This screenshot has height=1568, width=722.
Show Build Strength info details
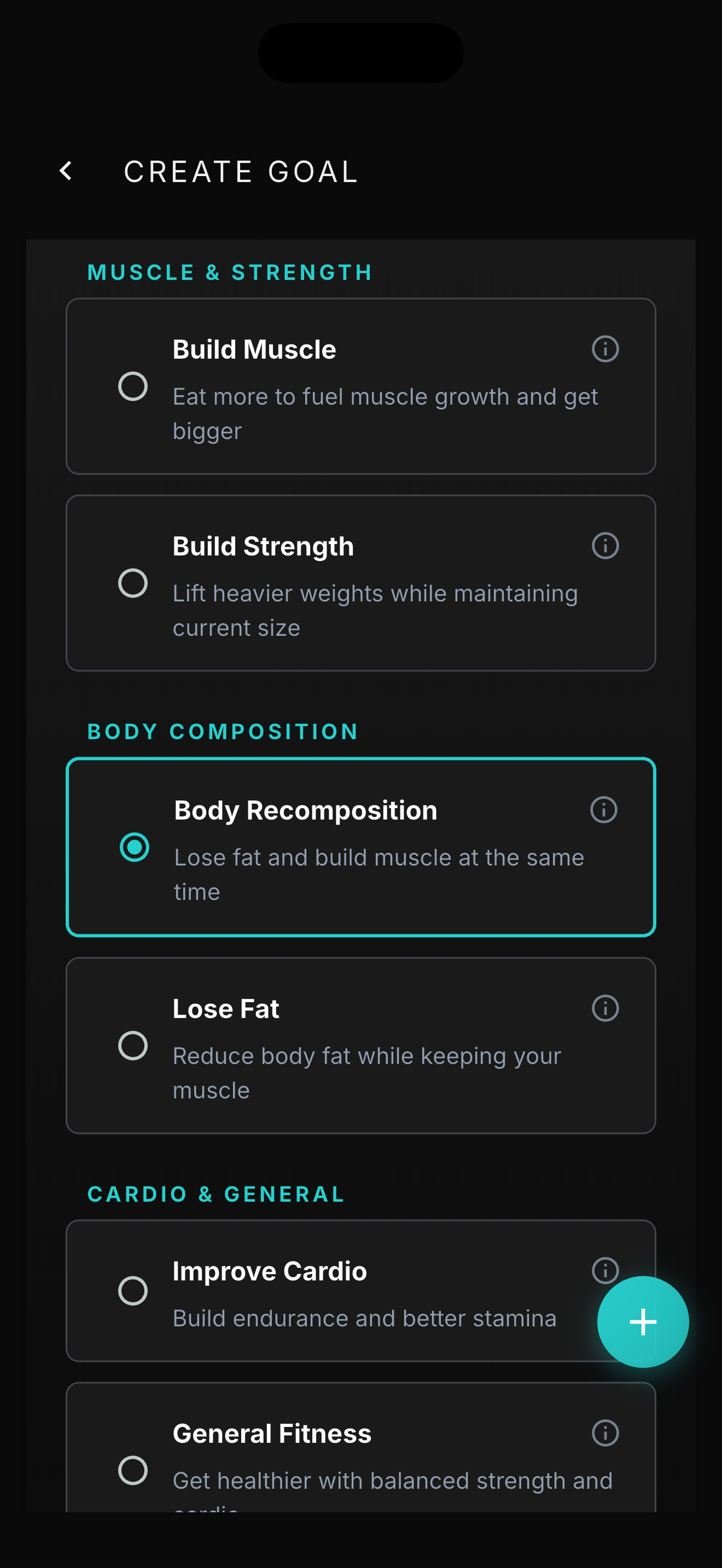[x=604, y=546]
